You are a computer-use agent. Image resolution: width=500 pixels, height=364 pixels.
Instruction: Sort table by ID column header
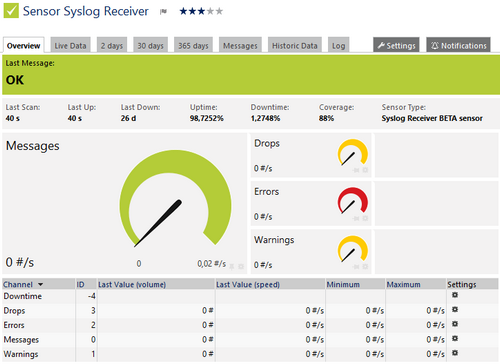(x=80, y=284)
